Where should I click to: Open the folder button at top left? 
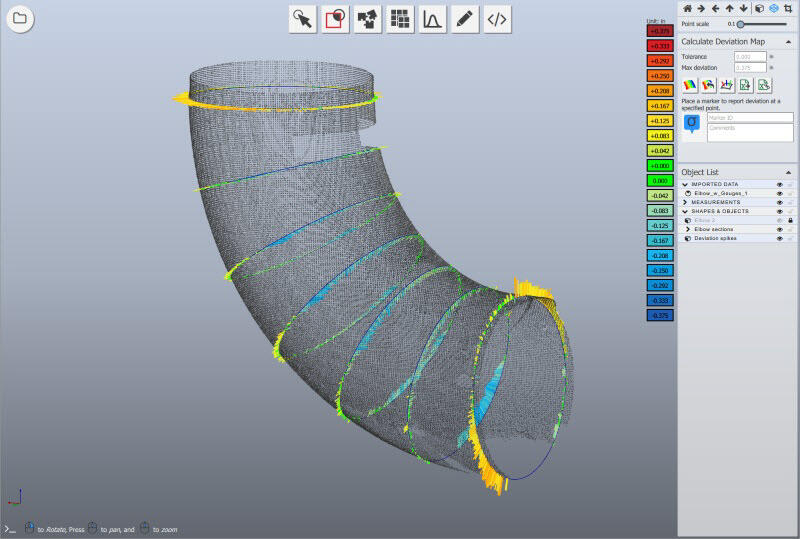point(20,18)
